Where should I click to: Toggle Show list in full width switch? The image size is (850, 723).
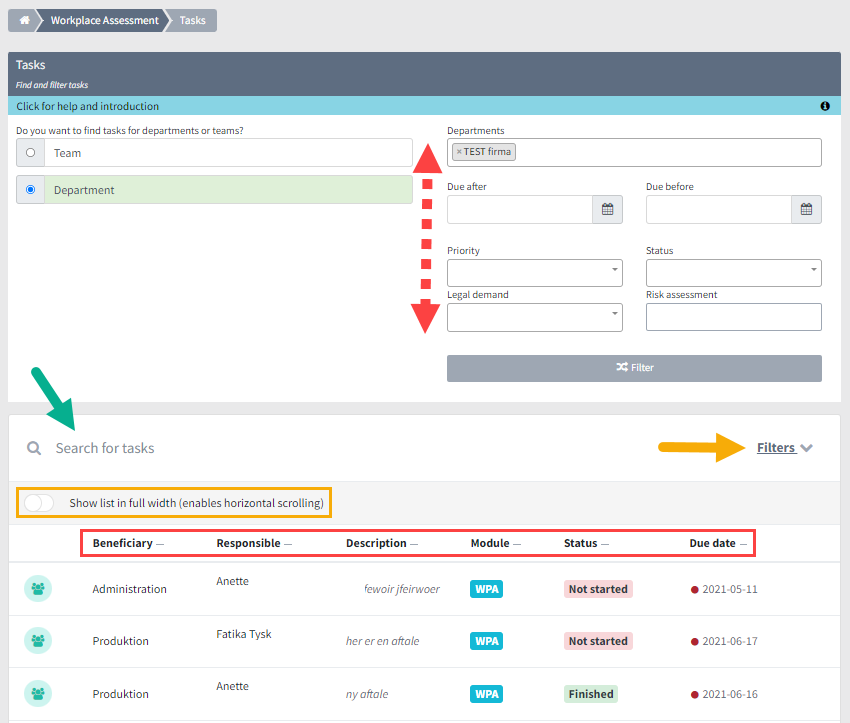click(x=39, y=503)
